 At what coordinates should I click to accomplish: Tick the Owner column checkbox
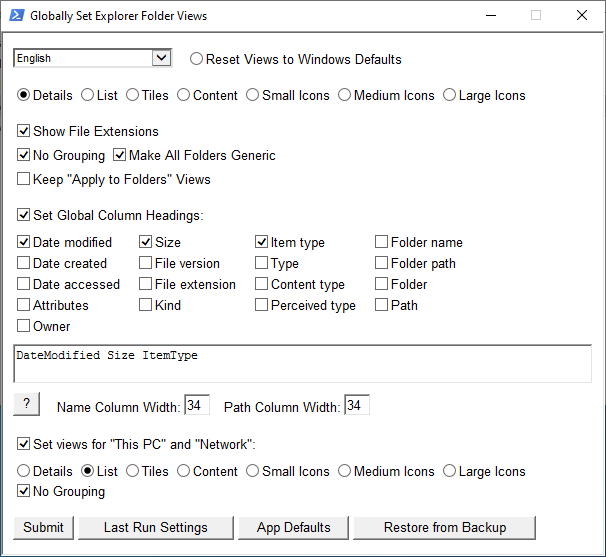24,326
